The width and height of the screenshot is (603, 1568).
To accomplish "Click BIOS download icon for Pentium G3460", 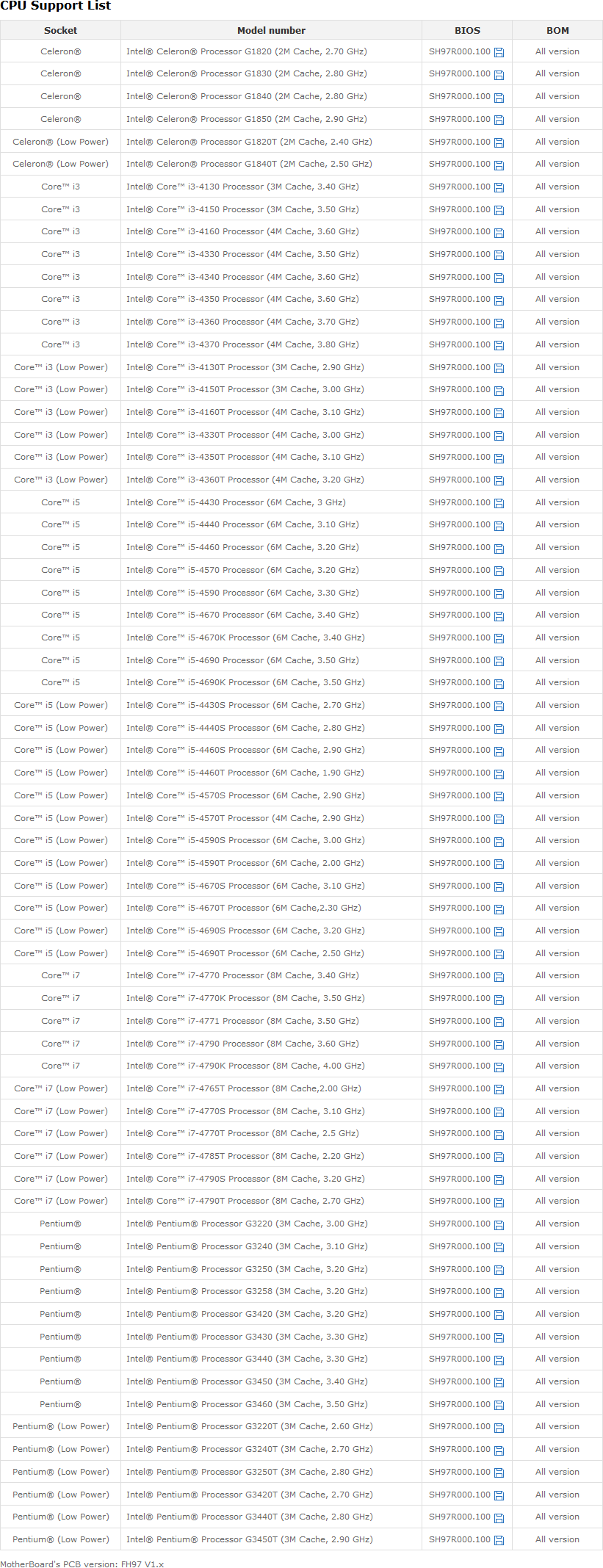I will 499,1405.
